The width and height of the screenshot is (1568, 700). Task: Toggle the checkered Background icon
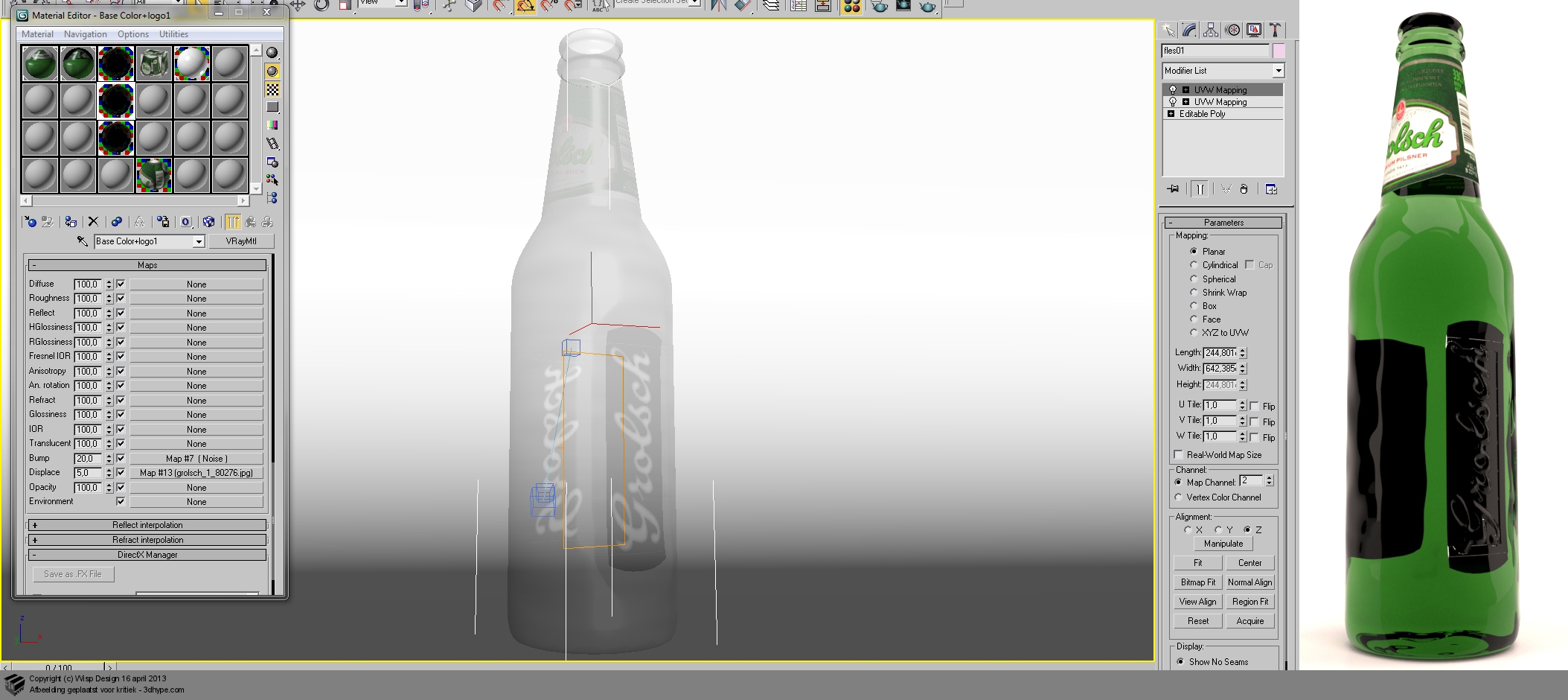click(x=272, y=89)
